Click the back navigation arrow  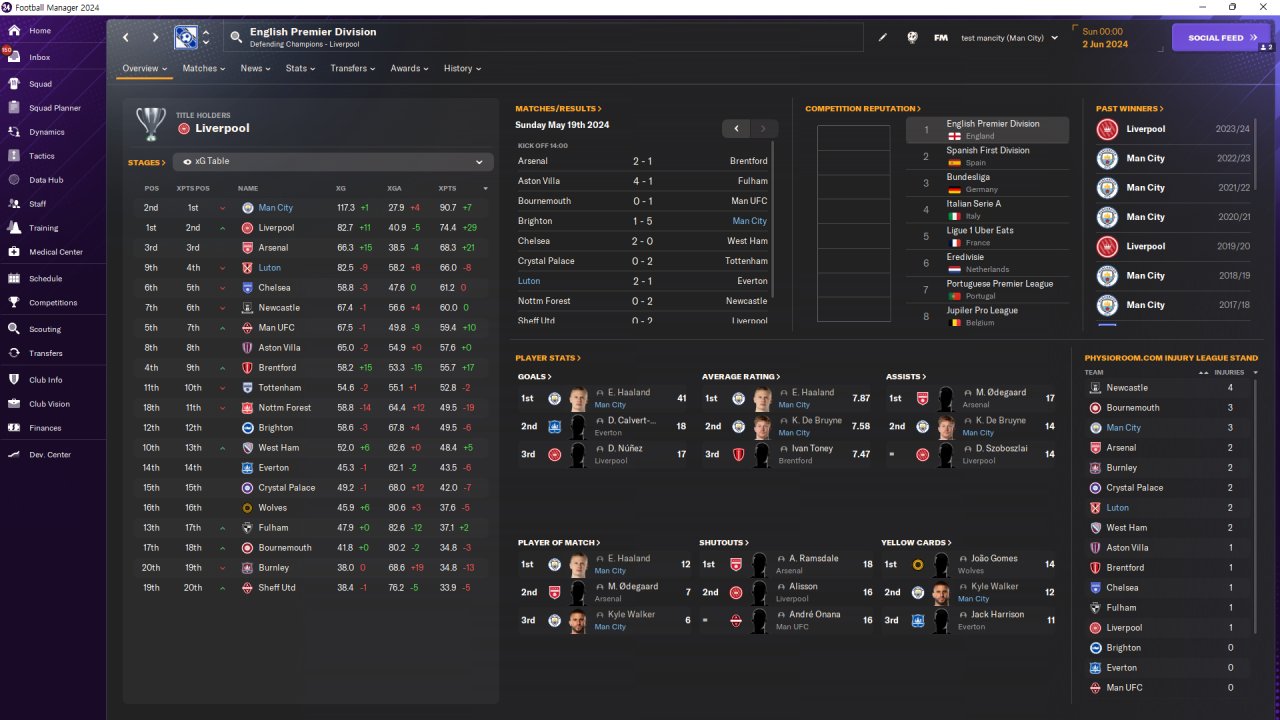[126, 38]
